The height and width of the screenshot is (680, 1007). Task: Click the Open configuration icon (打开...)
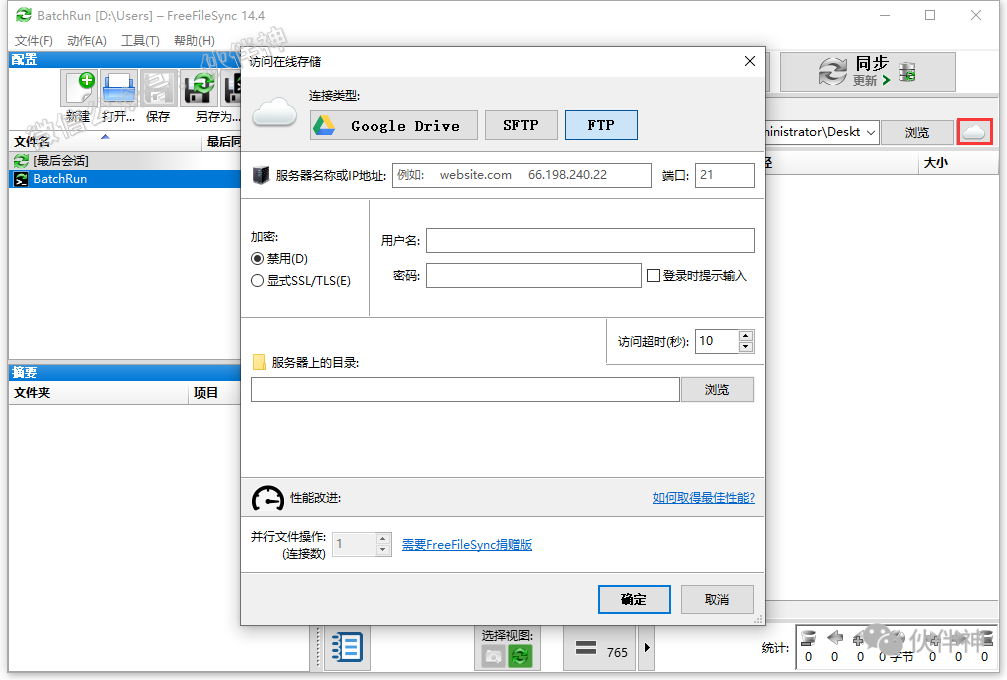click(x=118, y=89)
